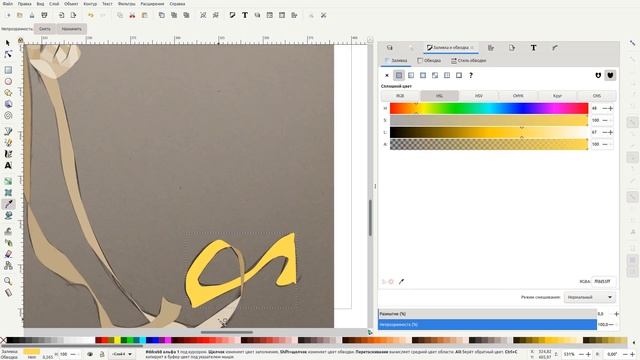Select the Spray tool

(x=8, y=242)
